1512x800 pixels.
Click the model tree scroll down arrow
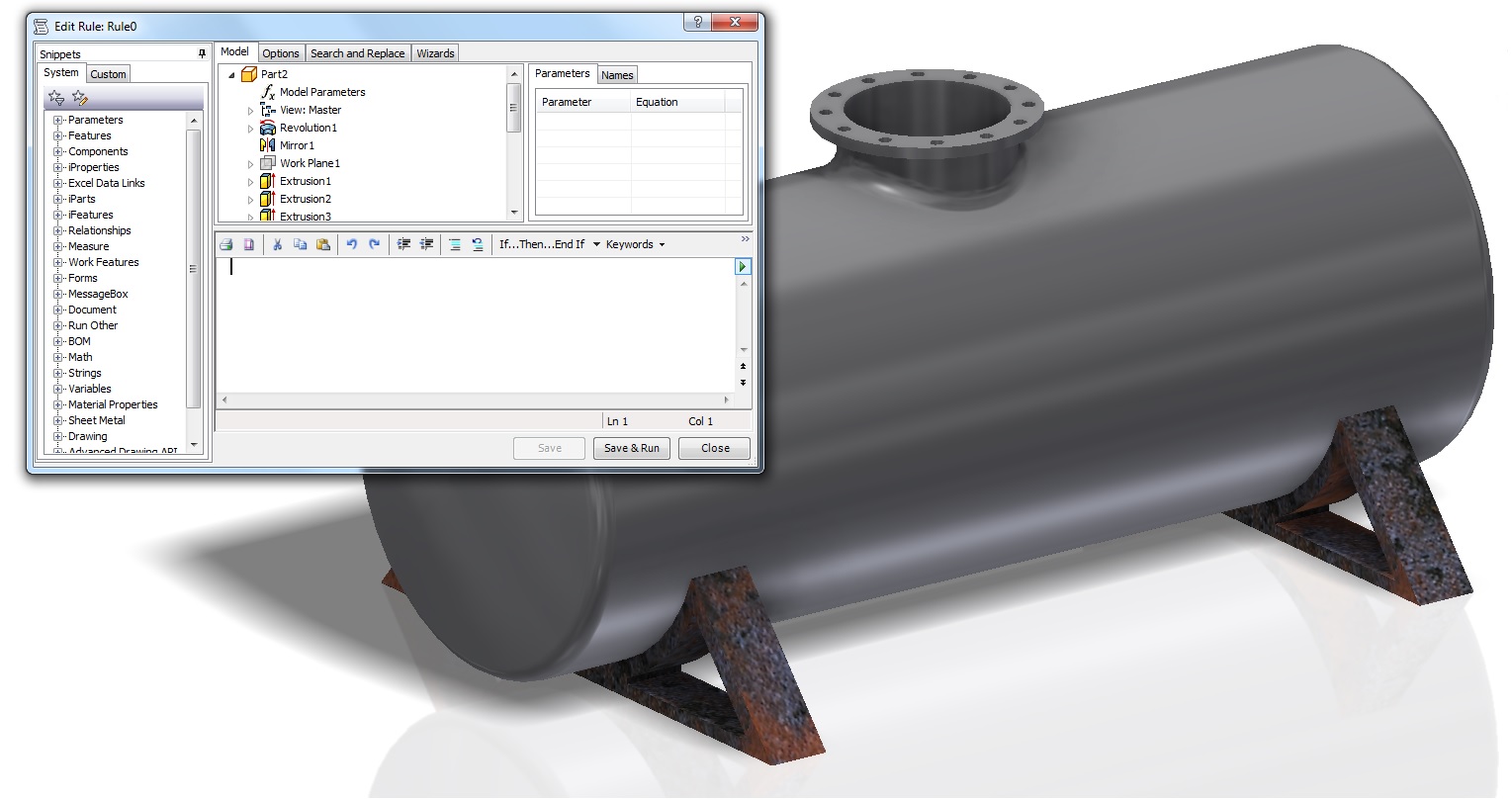point(514,213)
